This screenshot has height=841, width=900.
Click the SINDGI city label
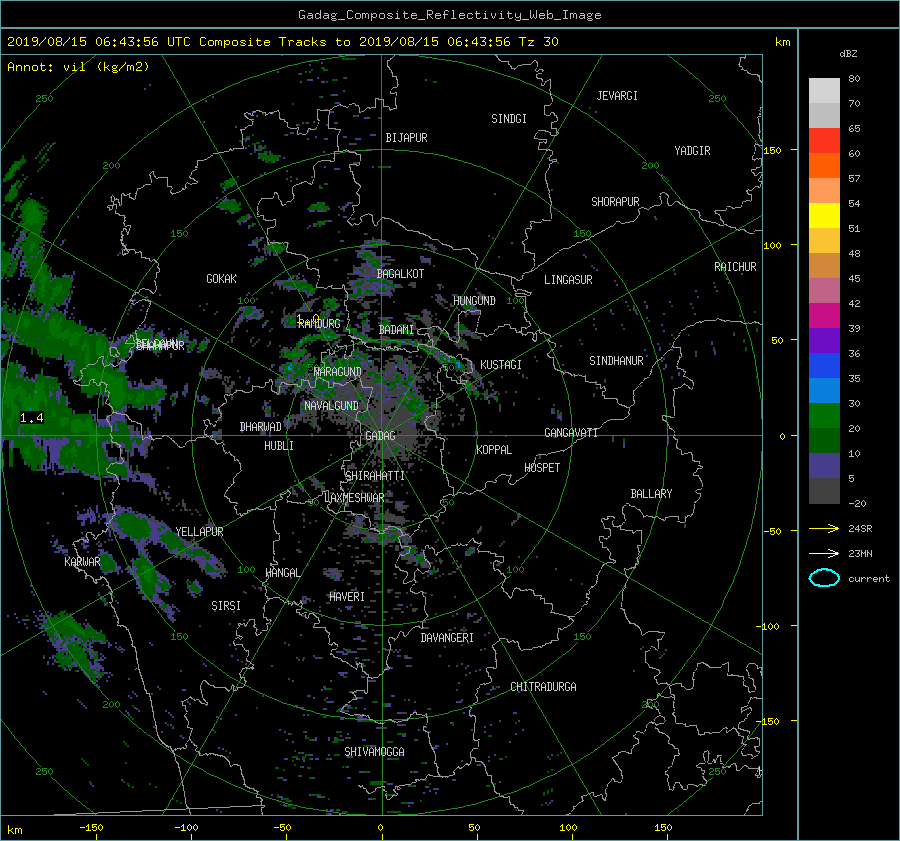(x=509, y=119)
